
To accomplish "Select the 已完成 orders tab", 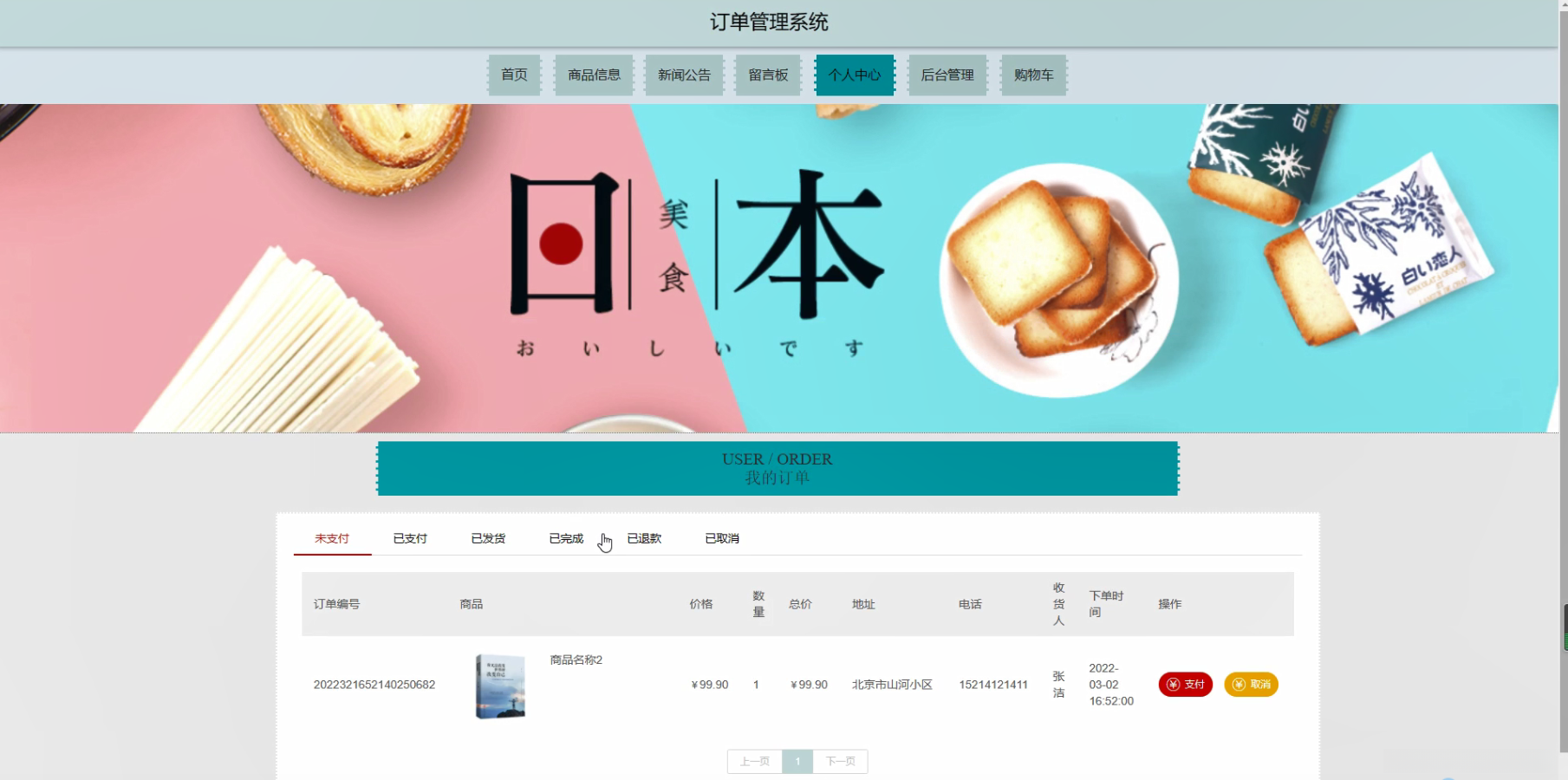I will point(566,538).
